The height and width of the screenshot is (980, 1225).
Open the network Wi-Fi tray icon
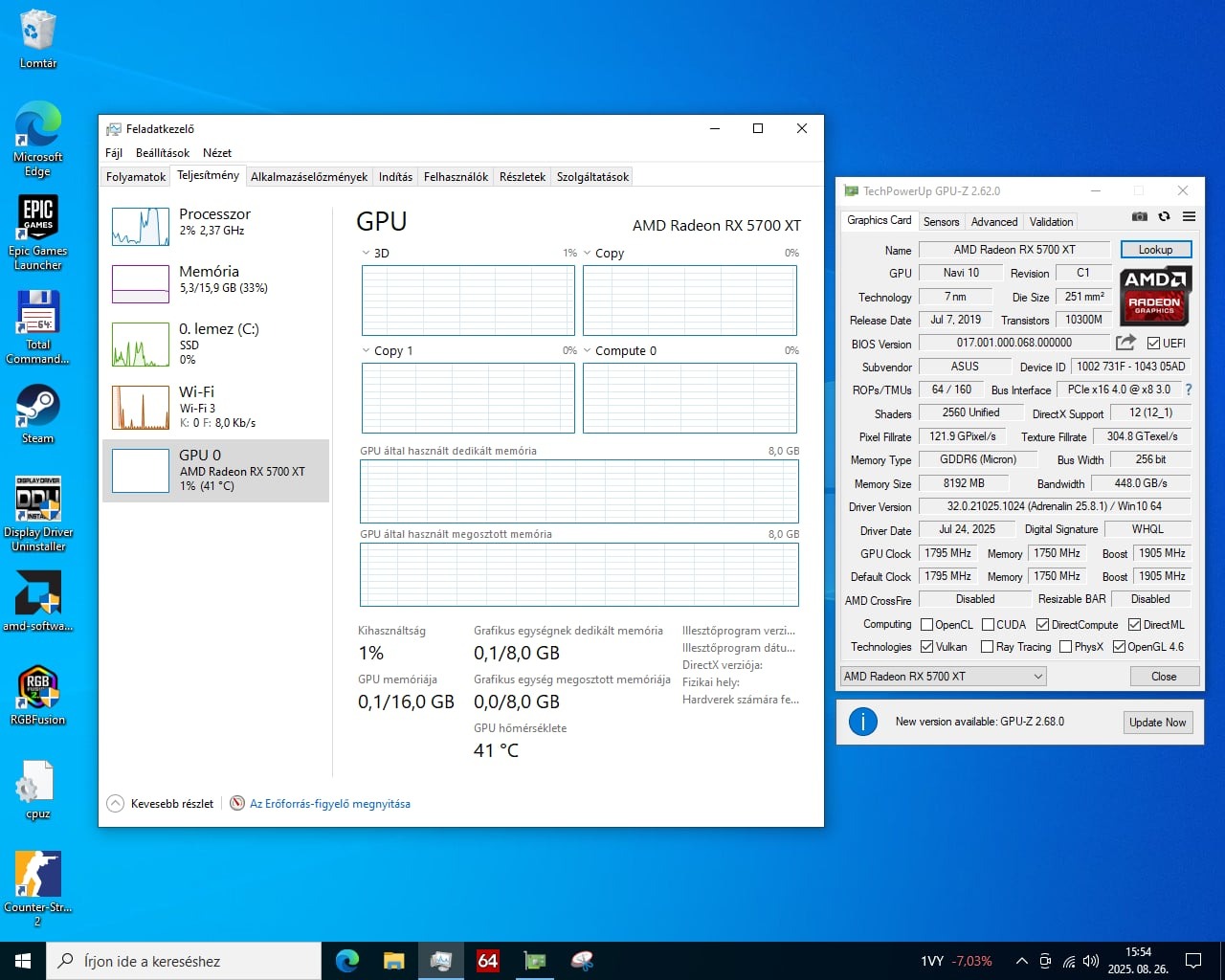click(x=1069, y=961)
